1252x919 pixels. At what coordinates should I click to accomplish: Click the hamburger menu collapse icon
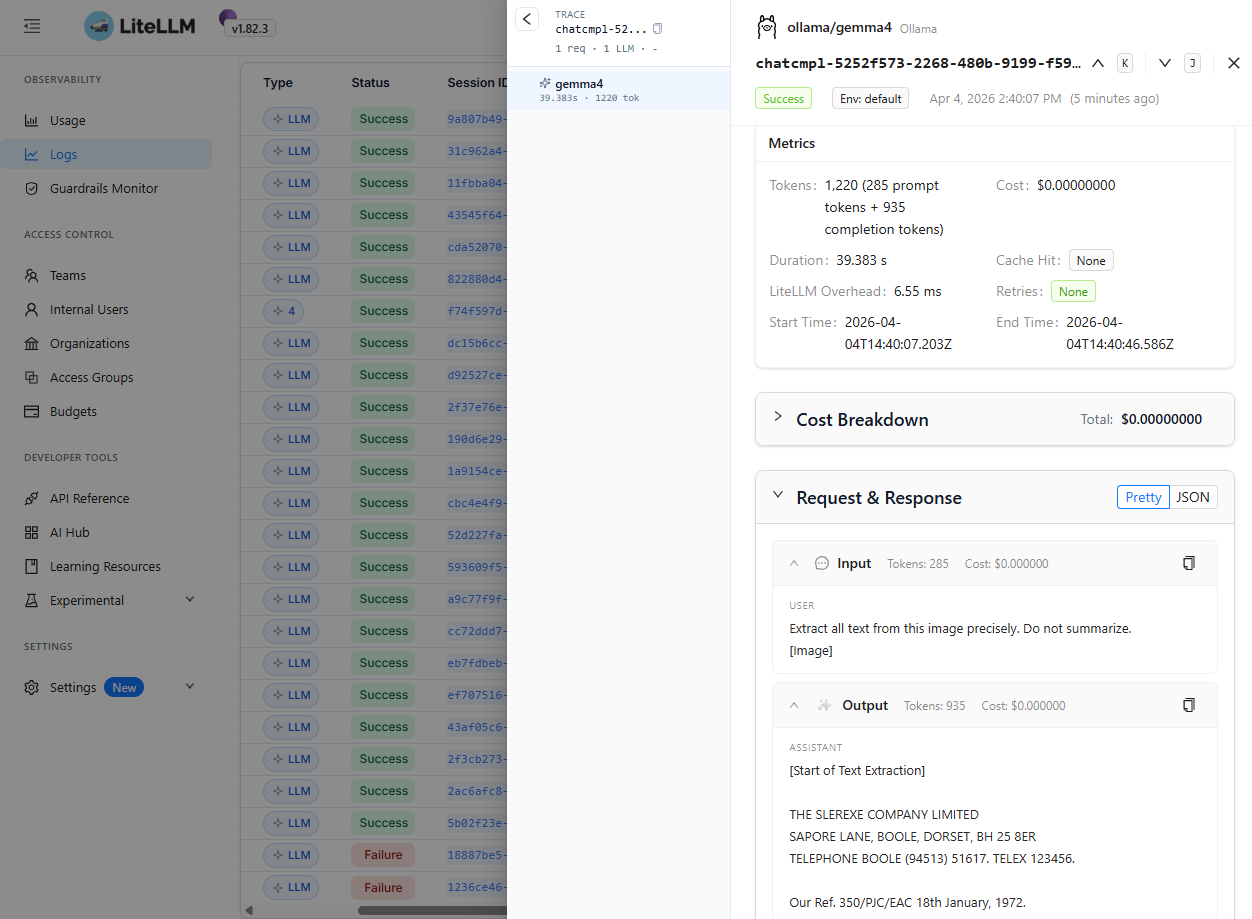tap(32, 26)
